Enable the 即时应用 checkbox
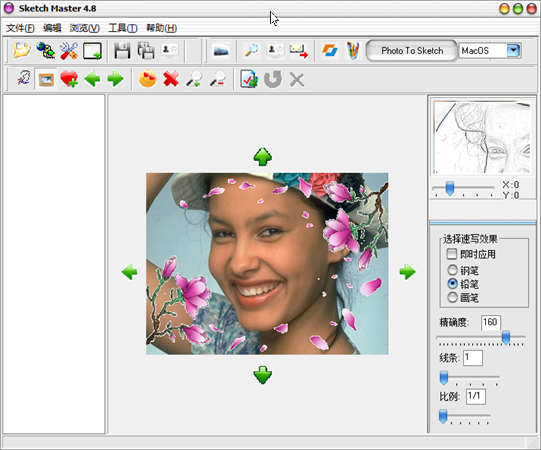 pyautogui.click(x=452, y=254)
